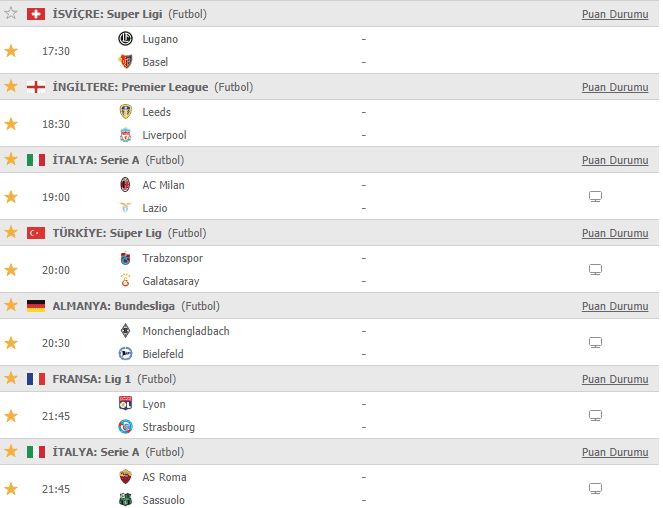Favorite the İsviçre Super Ligi league star

point(11,14)
